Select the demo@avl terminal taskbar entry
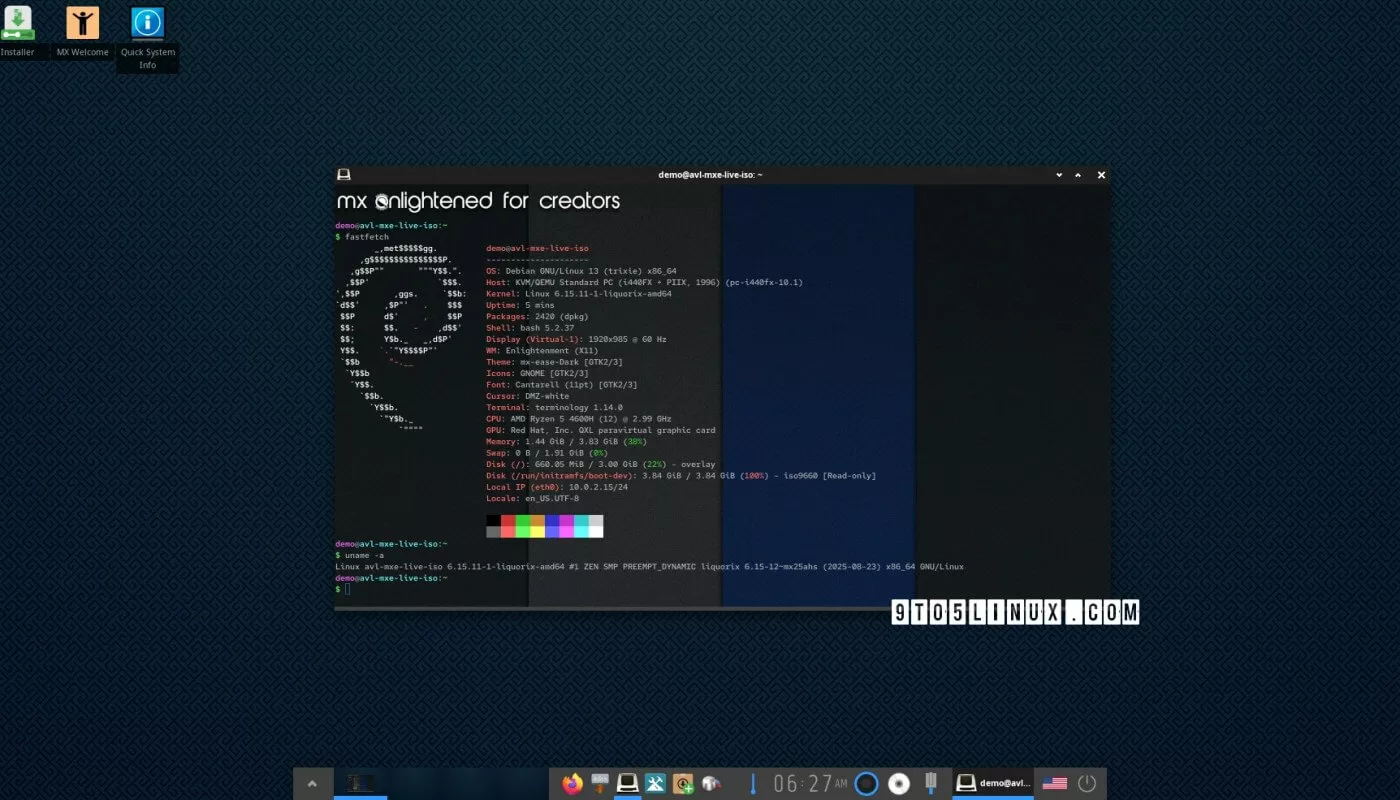Screen dimensions: 1400x800 (992, 784)
